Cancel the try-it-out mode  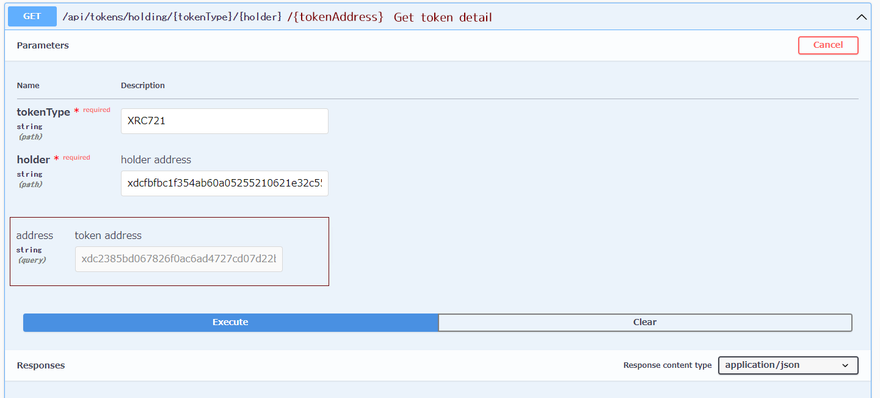(x=828, y=45)
